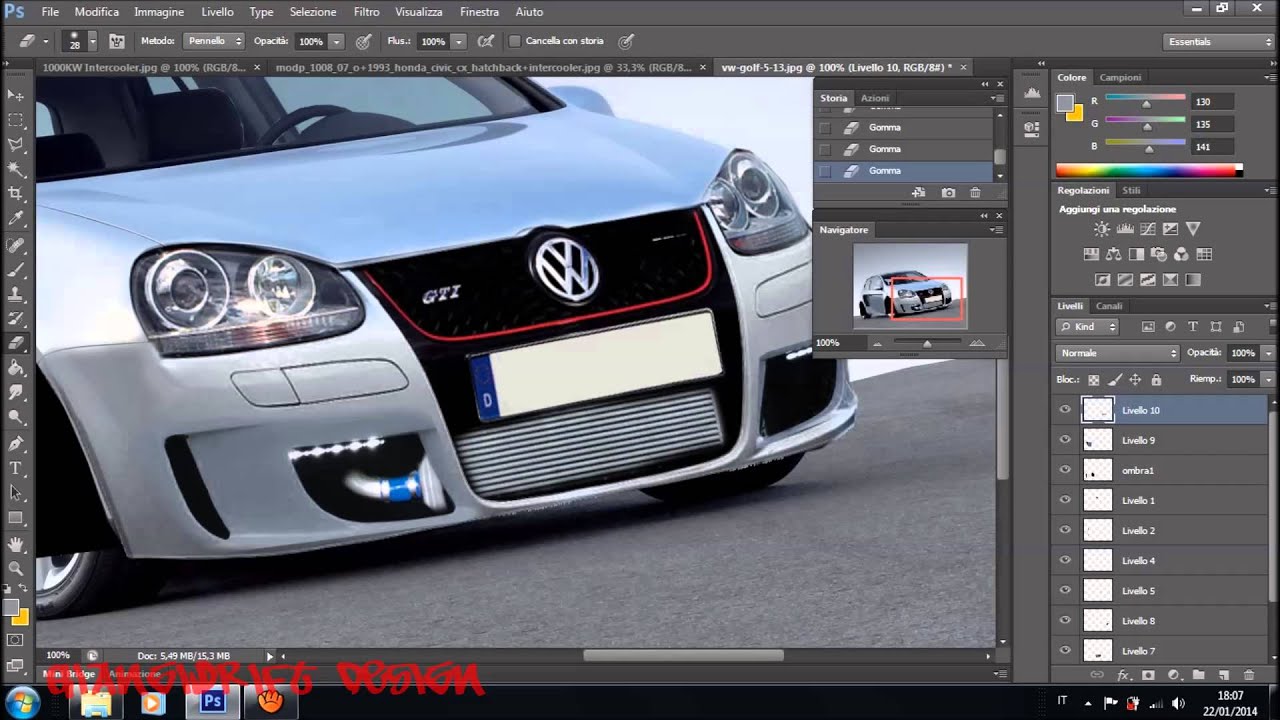
Task: Delete layer with the trash icon
Action: (1249, 676)
